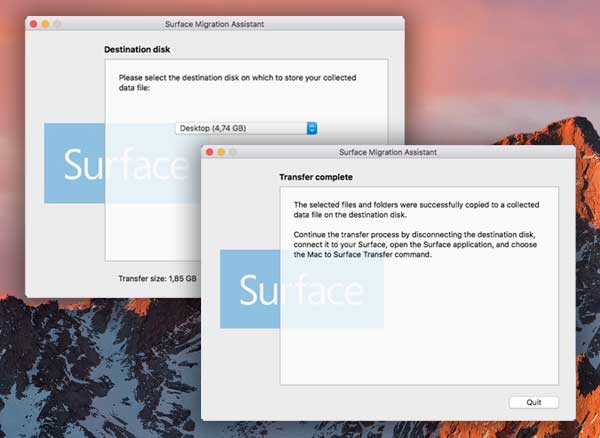Open the Desktop (4,74 GB) destination dropdown
The width and height of the screenshot is (600, 438).
tap(246, 128)
